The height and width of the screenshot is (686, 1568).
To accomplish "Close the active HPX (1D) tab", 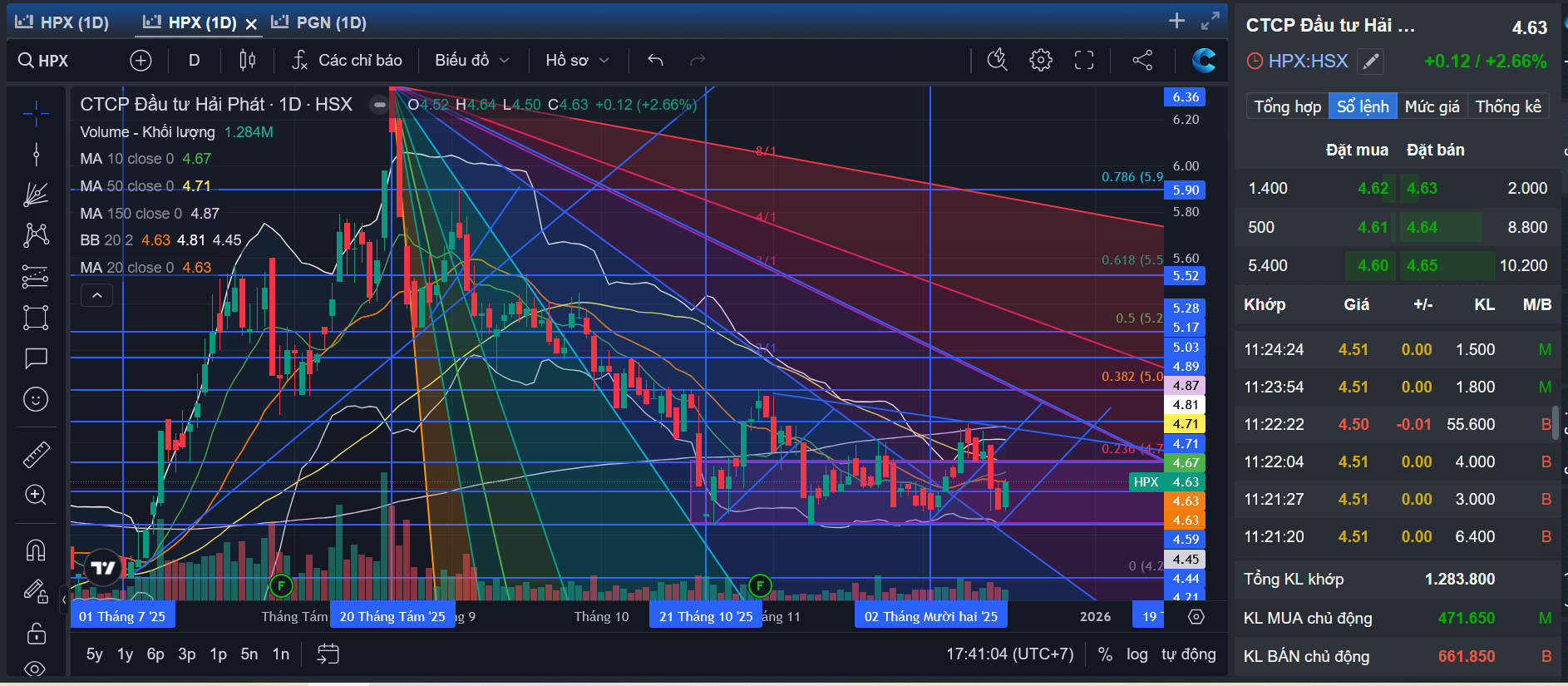I will coord(251,24).
